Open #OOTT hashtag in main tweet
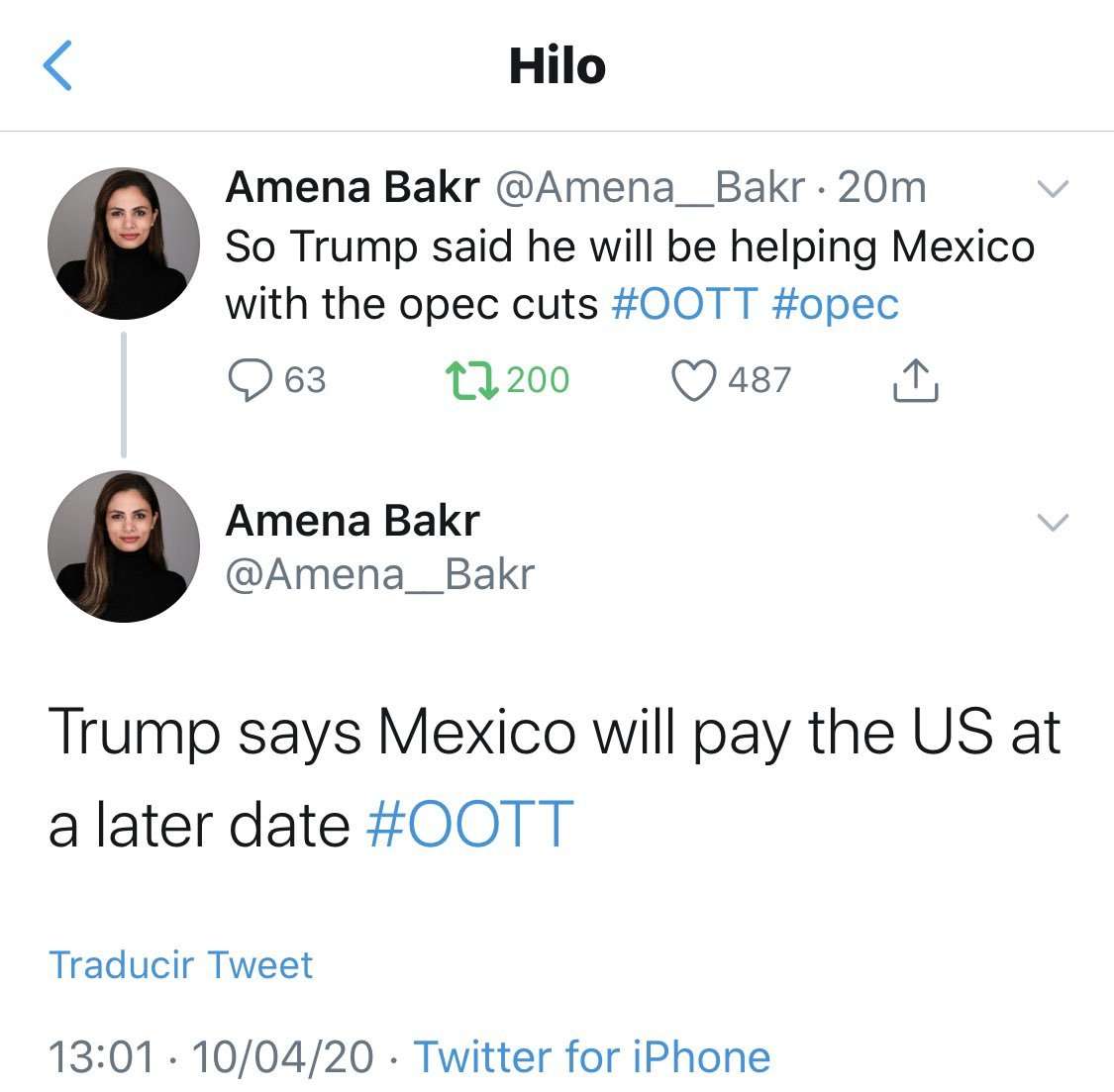The height and width of the screenshot is (1092, 1114). click(x=469, y=824)
